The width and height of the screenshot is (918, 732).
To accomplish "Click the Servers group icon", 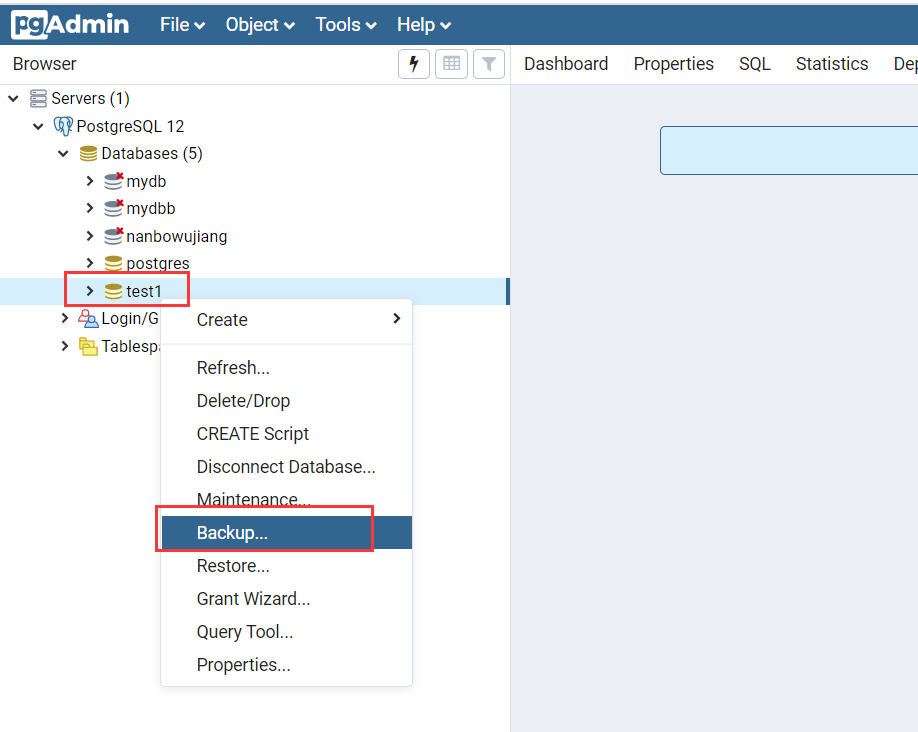I will (x=39, y=98).
